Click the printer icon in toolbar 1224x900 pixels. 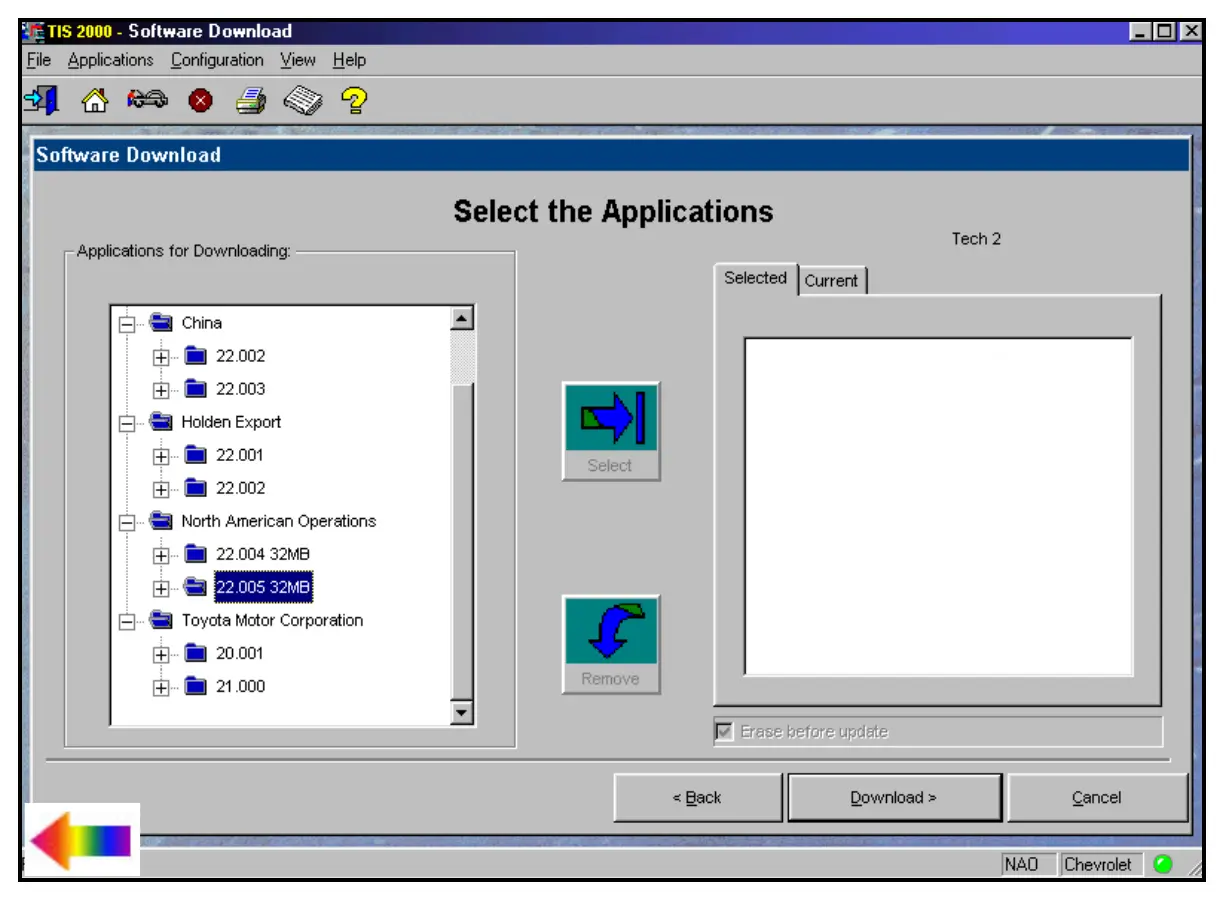click(x=251, y=100)
